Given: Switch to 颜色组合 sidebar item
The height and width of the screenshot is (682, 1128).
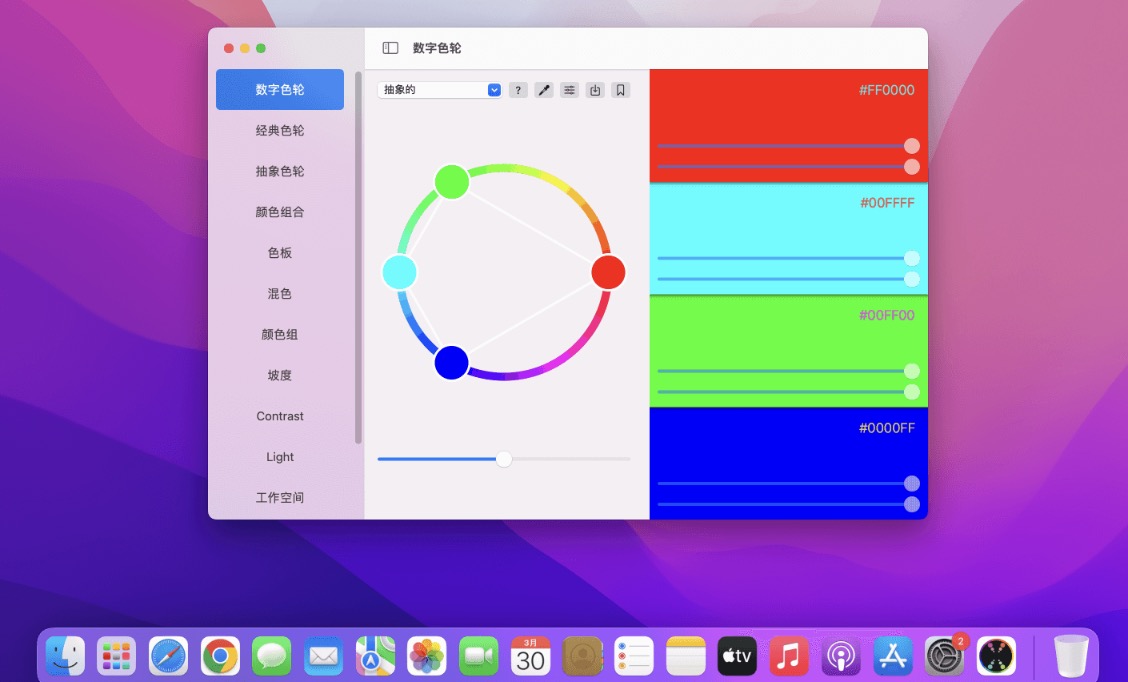Looking at the screenshot, I should [x=280, y=212].
